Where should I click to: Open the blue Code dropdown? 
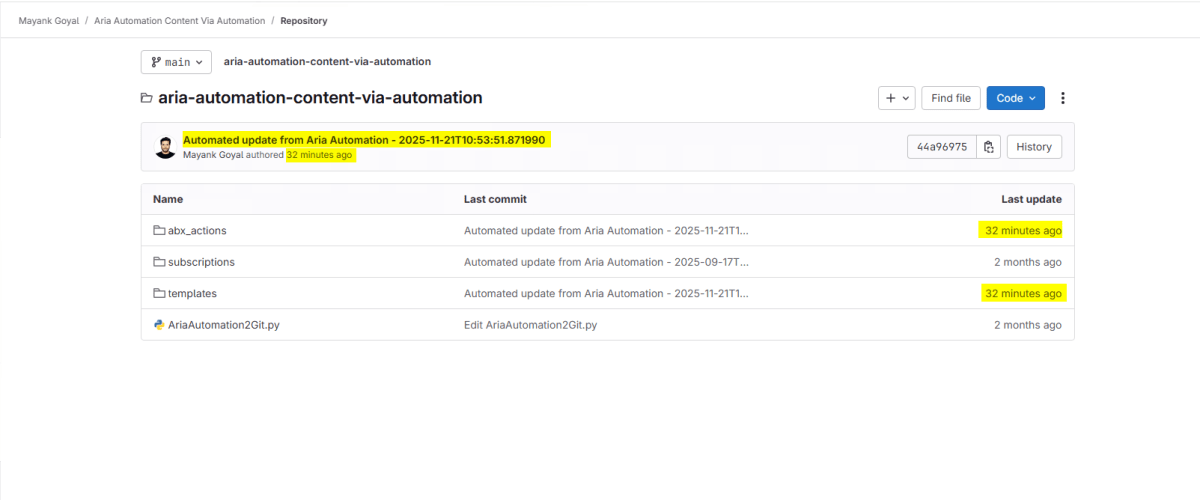coord(1016,98)
